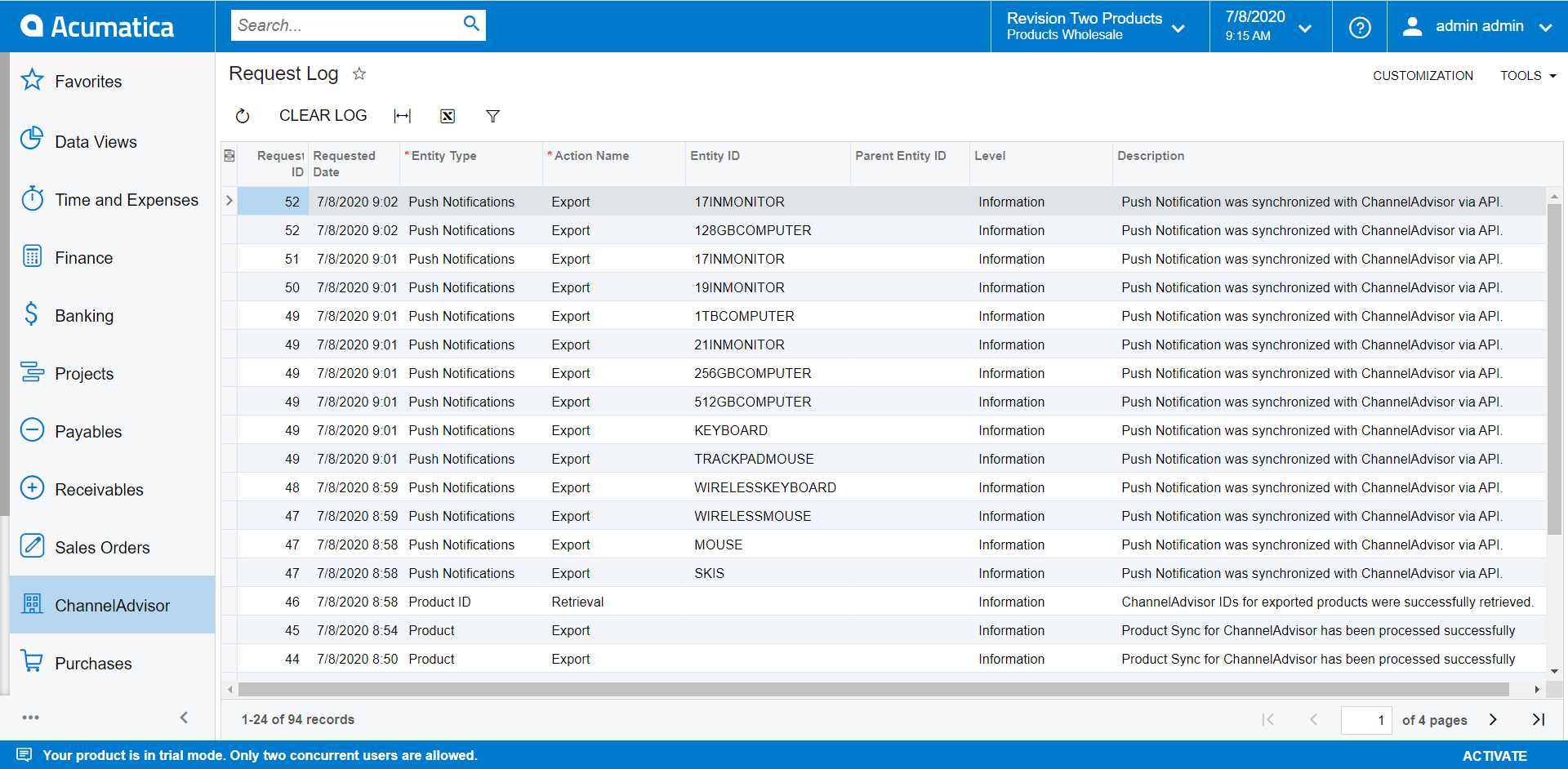The height and width of the screenshot is (769, 1568).
Task: Open Banking dollar icon
Action: [x=32, y=314]
